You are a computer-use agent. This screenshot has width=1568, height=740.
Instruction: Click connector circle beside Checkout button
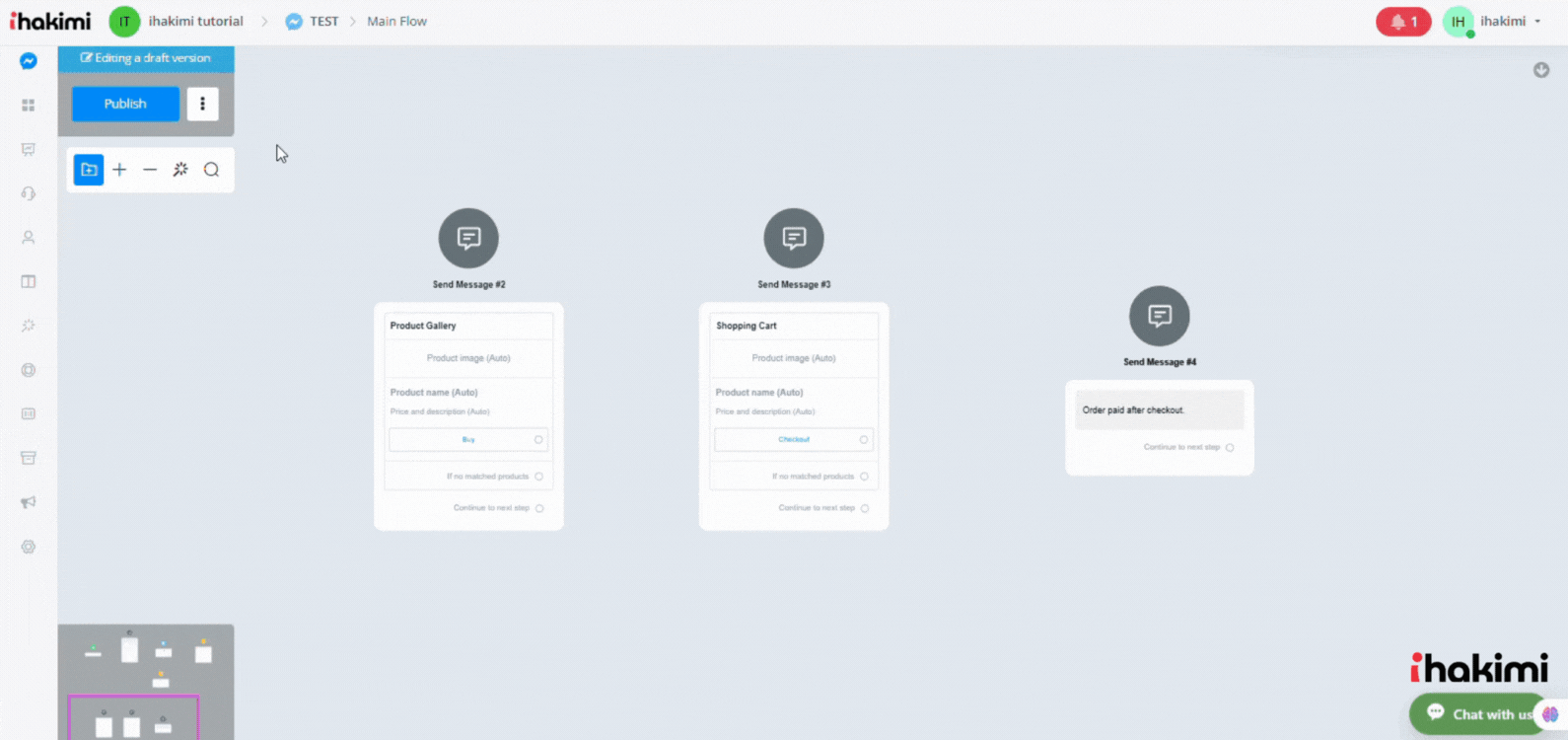pyautogui.click(x=864, y=440)
